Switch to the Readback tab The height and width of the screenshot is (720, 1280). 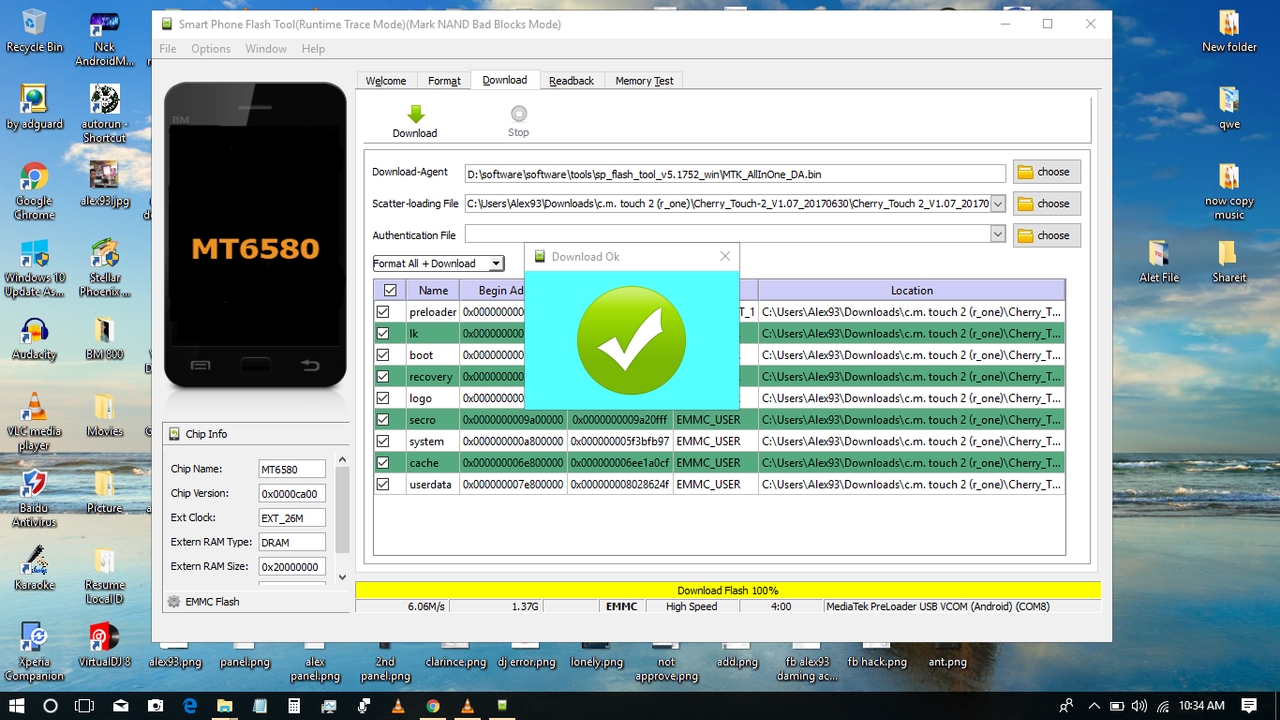click(x=572, y=81)
